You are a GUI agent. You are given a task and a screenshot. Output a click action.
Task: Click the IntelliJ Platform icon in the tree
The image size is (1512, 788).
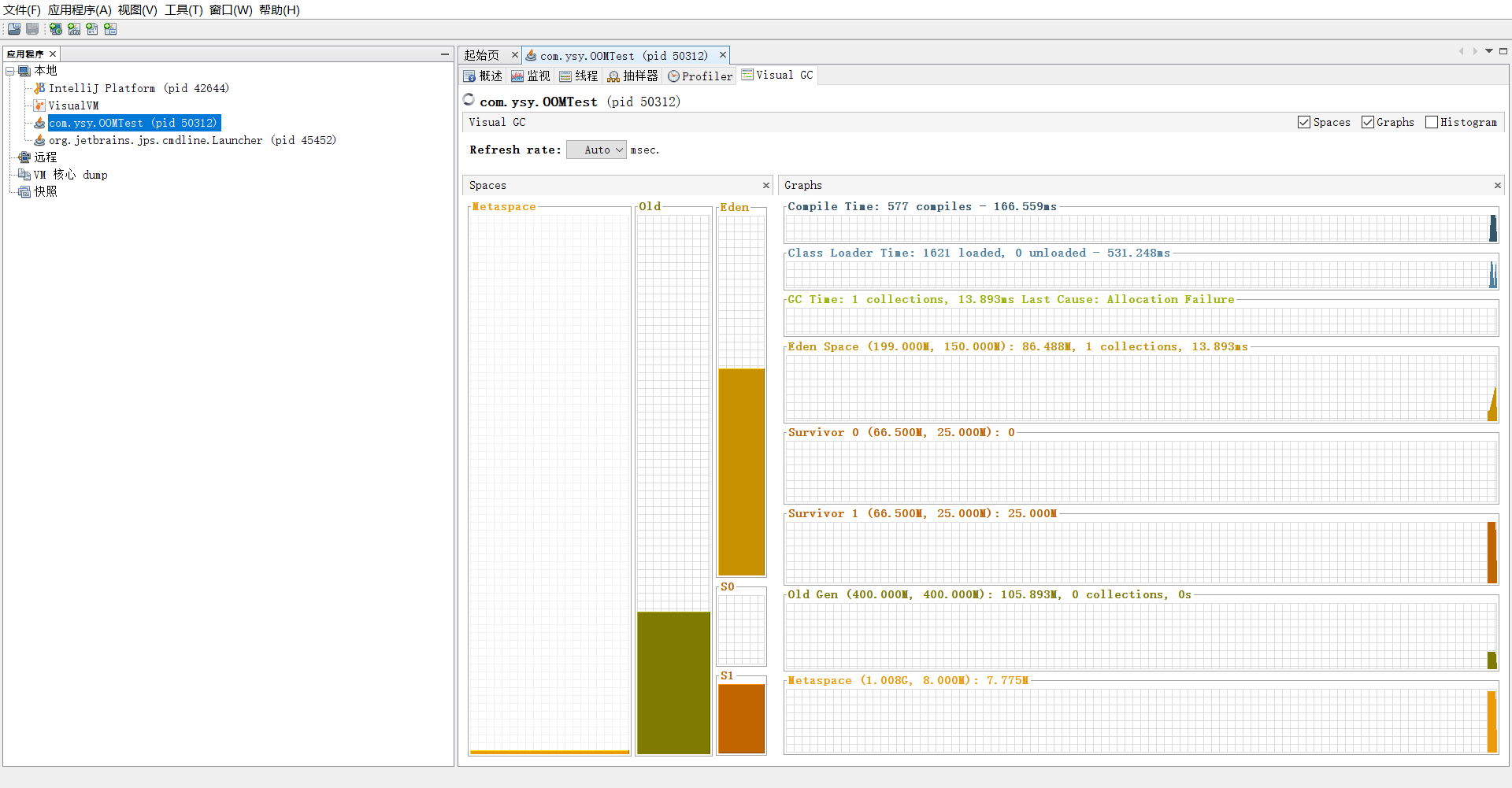tap(39, 88)
